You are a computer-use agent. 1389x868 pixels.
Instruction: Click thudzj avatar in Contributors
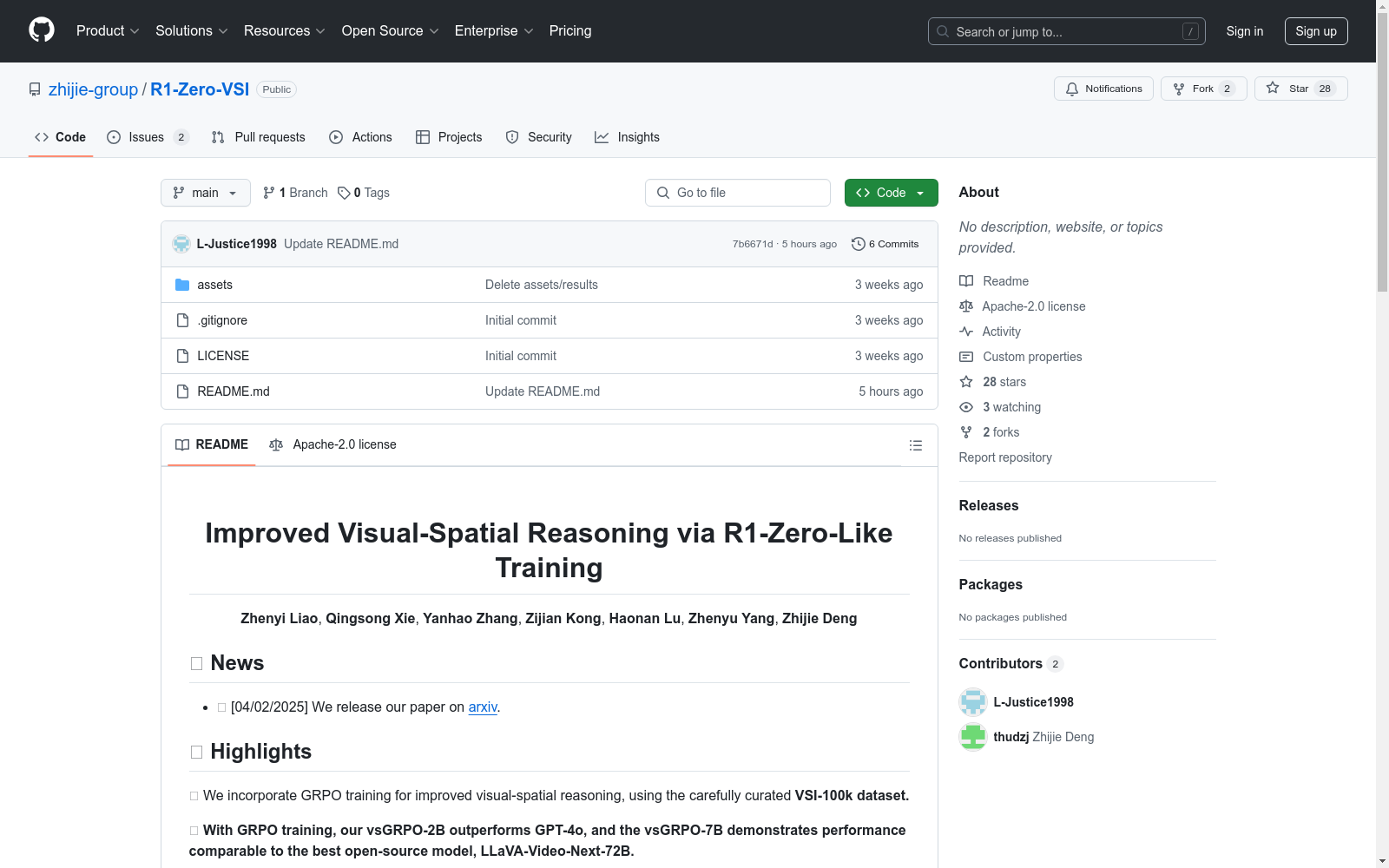point(973,737)
